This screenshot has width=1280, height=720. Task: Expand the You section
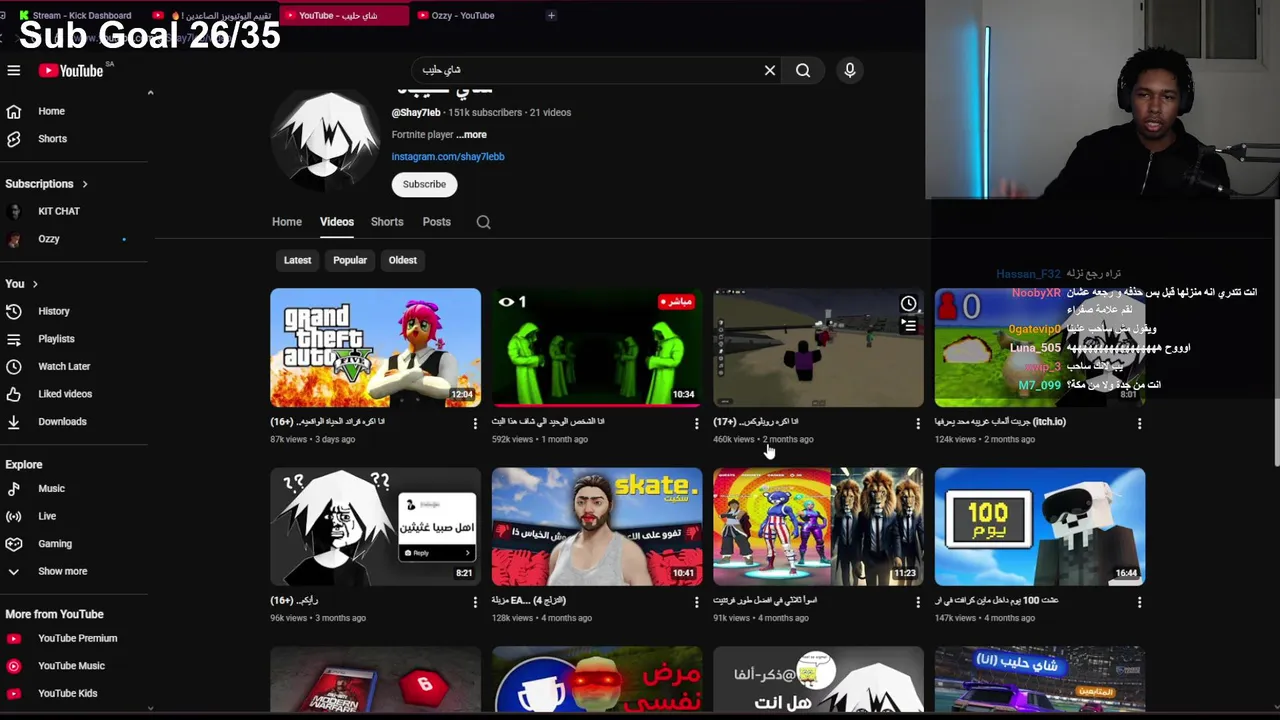pos(21,284)
